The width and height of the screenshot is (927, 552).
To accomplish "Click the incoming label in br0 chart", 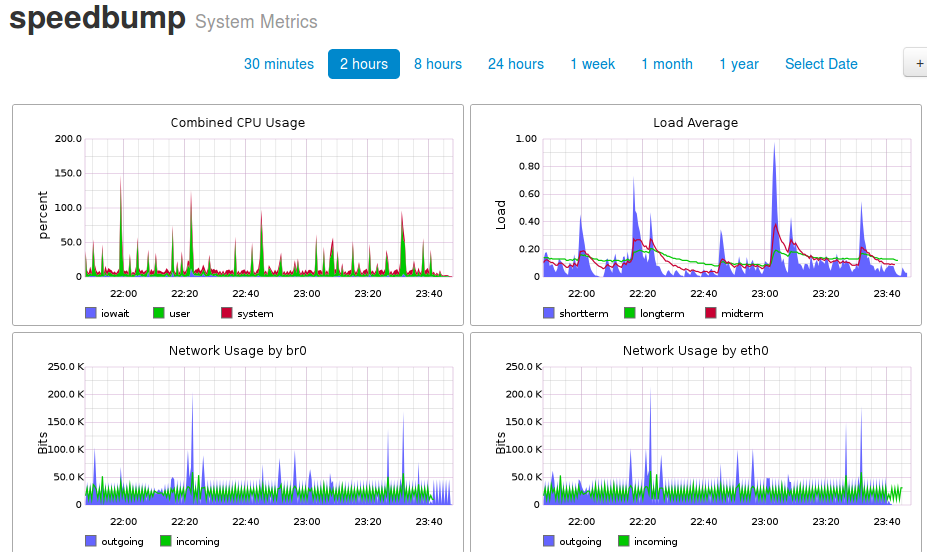I will click(x=197, y=542).
